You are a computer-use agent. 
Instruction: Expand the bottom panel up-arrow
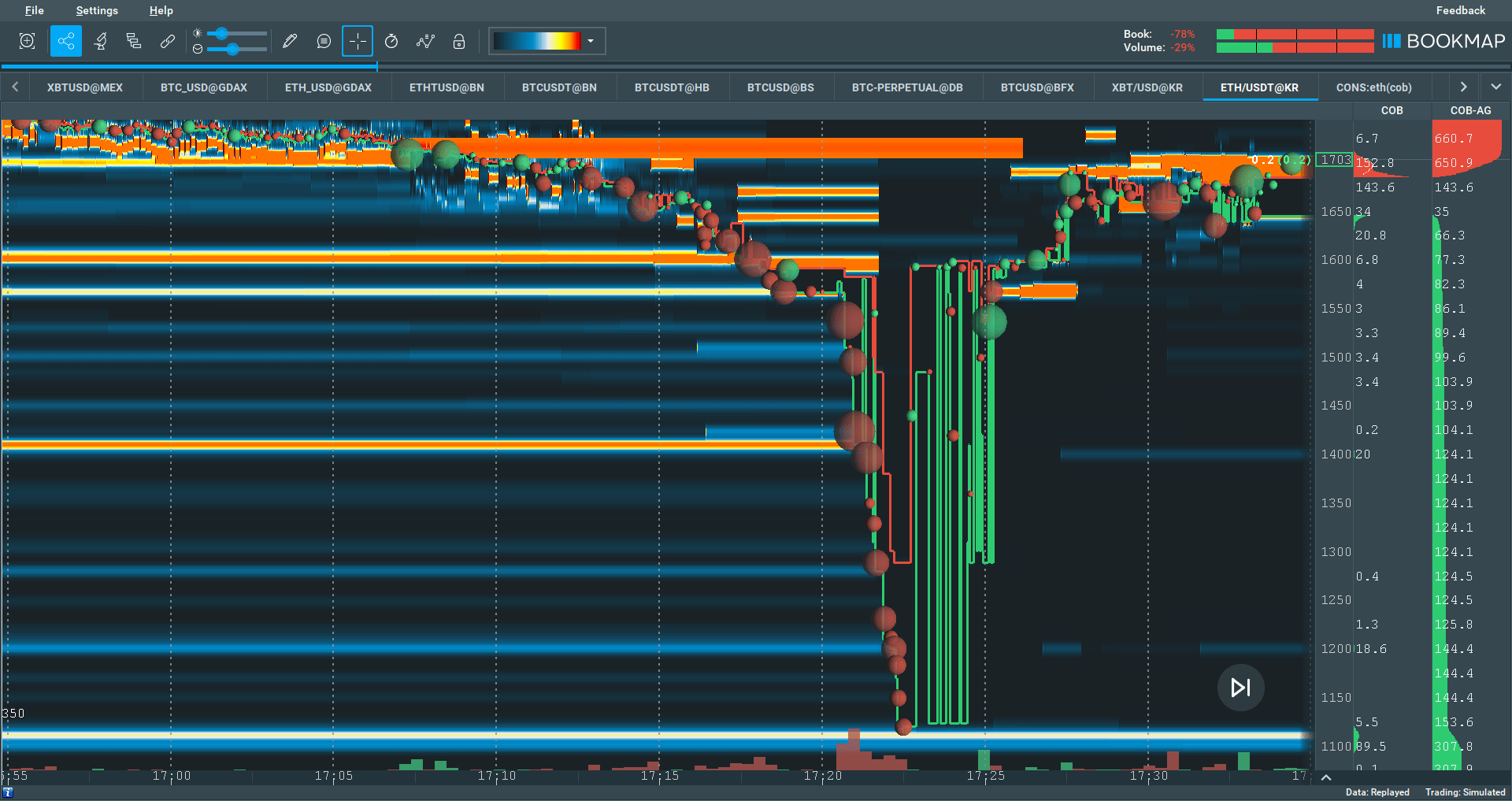click(1326, 777)
